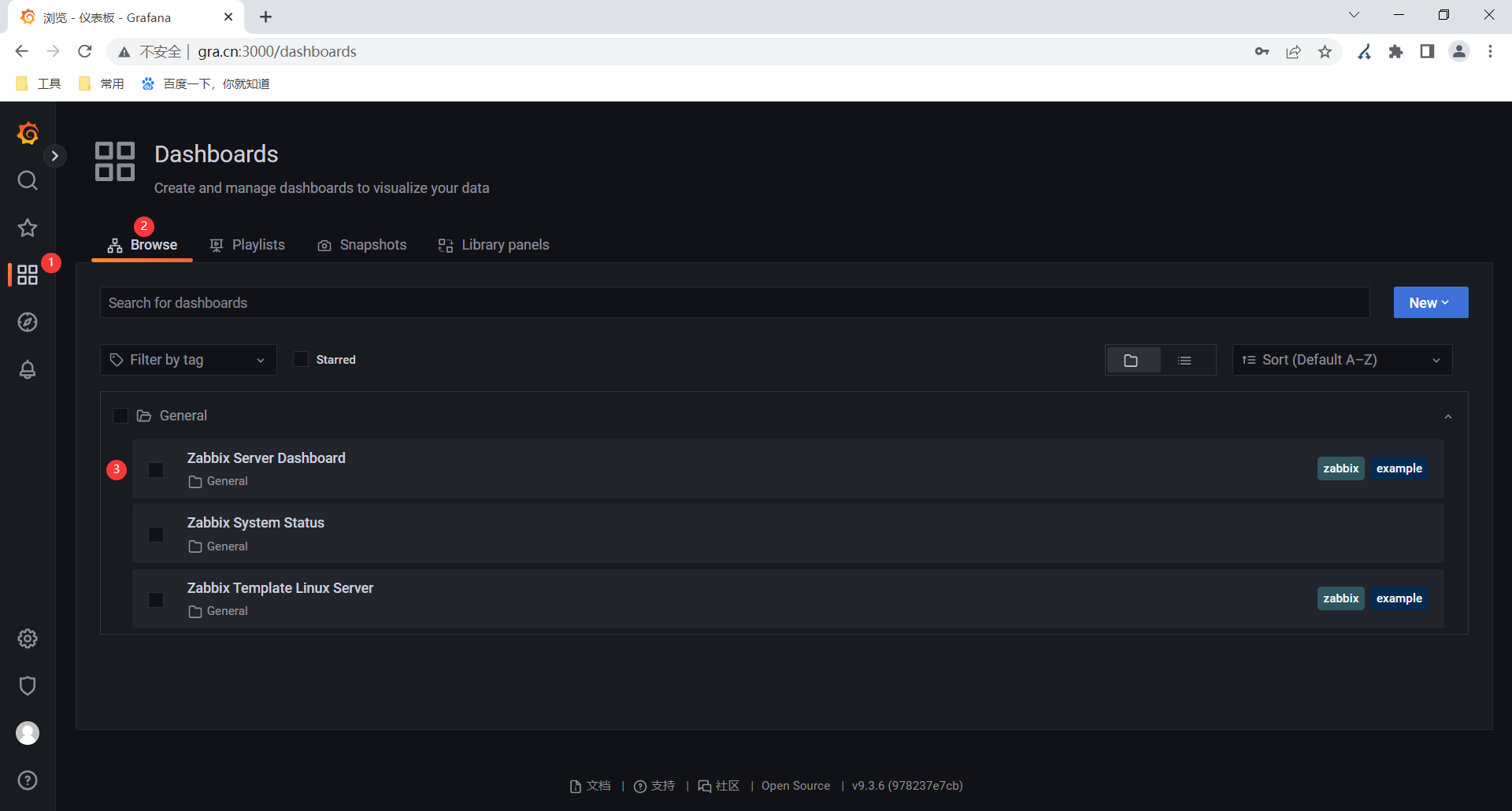Open the Zabbix Template Linux Server dashboard

pyautogui.click(x=280, y=587)
